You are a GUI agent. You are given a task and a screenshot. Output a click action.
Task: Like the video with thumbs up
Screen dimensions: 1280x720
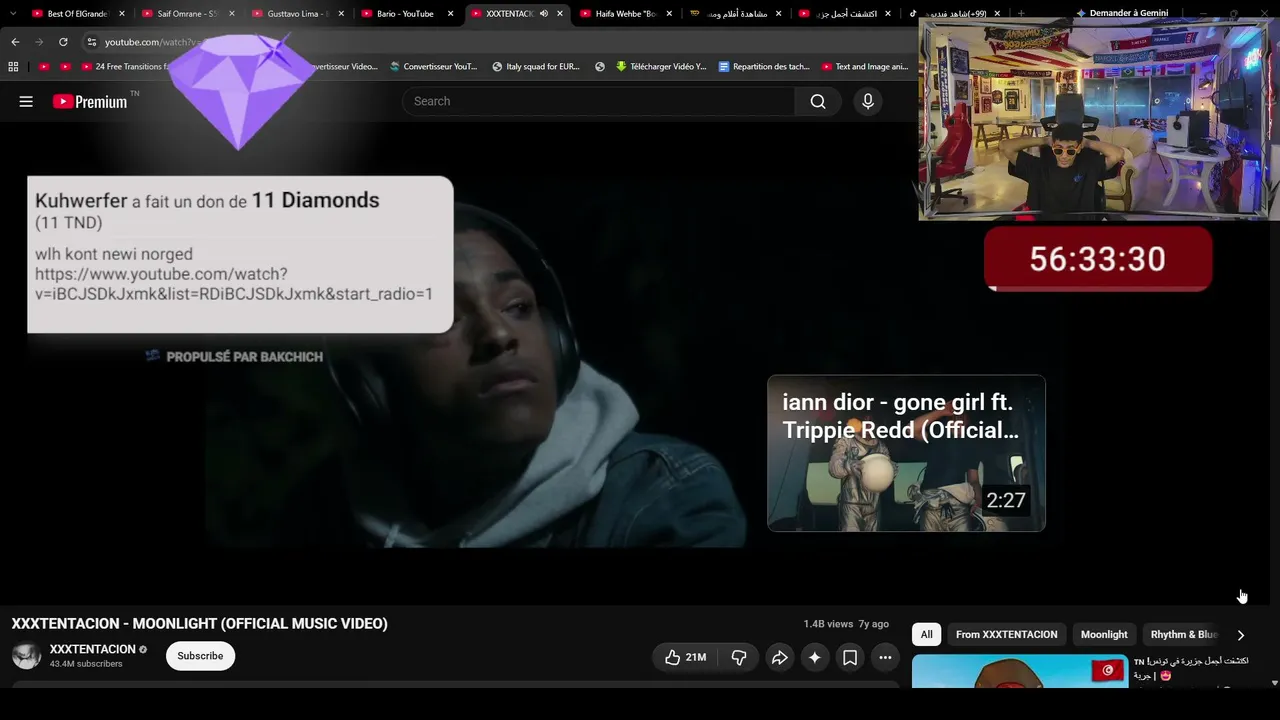point(686,657)
